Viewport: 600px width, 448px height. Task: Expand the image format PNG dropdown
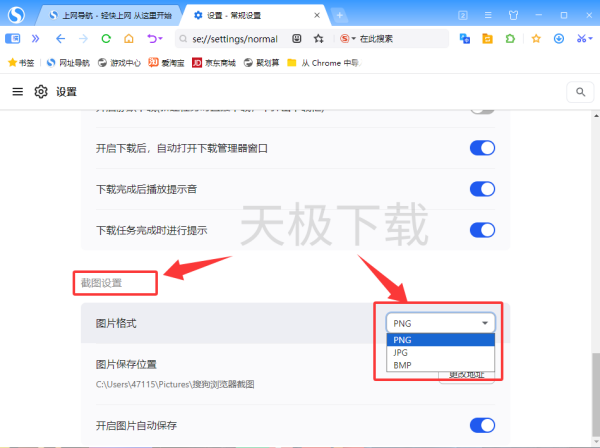coord(440,323)
